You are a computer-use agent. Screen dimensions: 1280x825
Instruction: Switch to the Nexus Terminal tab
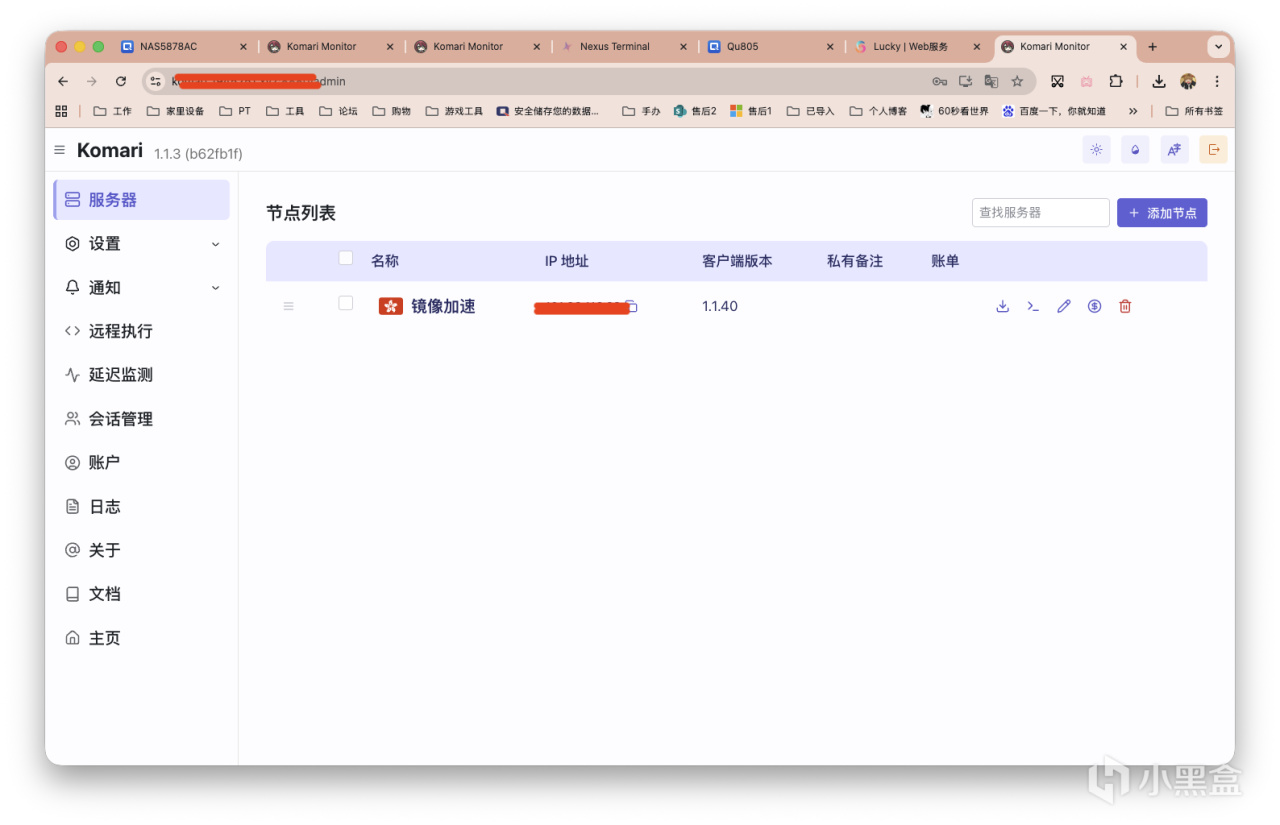[x=625, y=47]
